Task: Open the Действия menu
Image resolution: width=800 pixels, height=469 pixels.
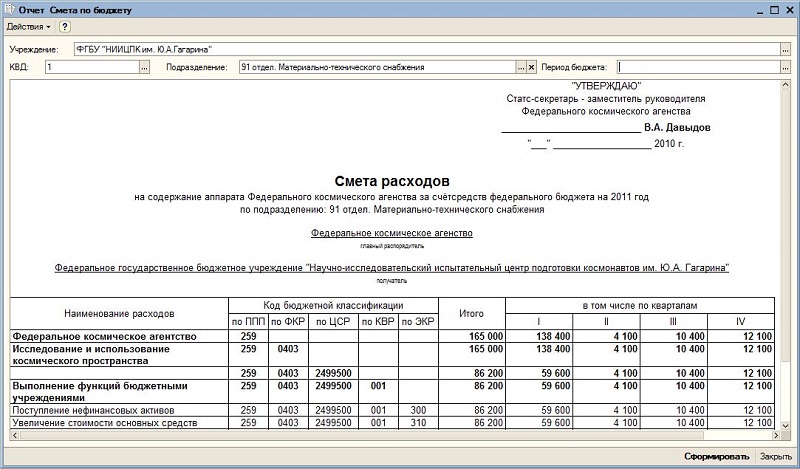Action: point(28,27)
